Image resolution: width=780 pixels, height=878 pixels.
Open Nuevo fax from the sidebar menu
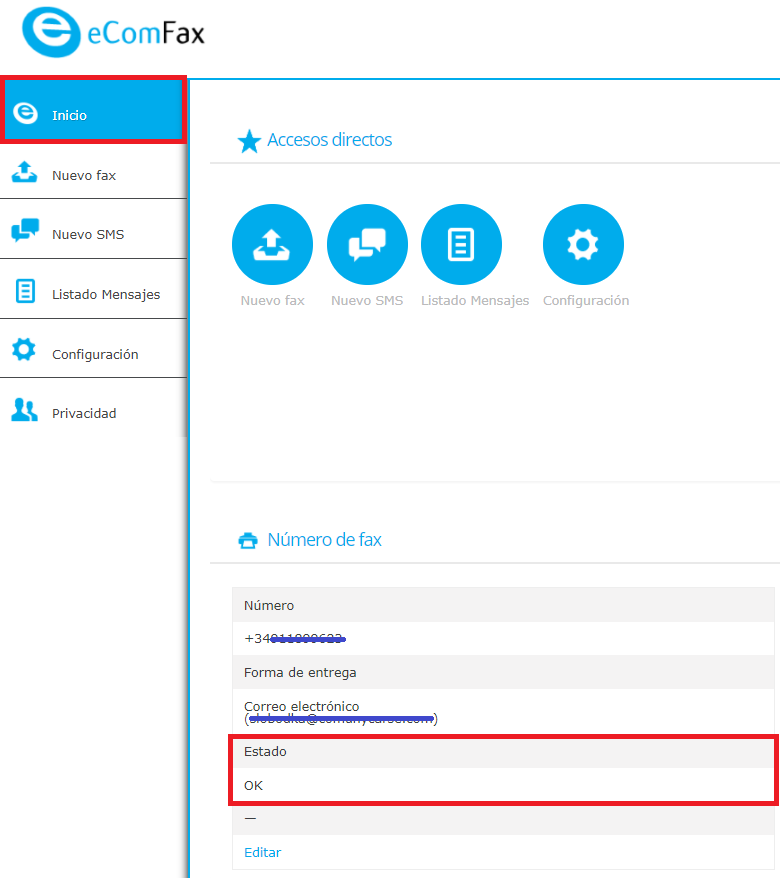84,175
